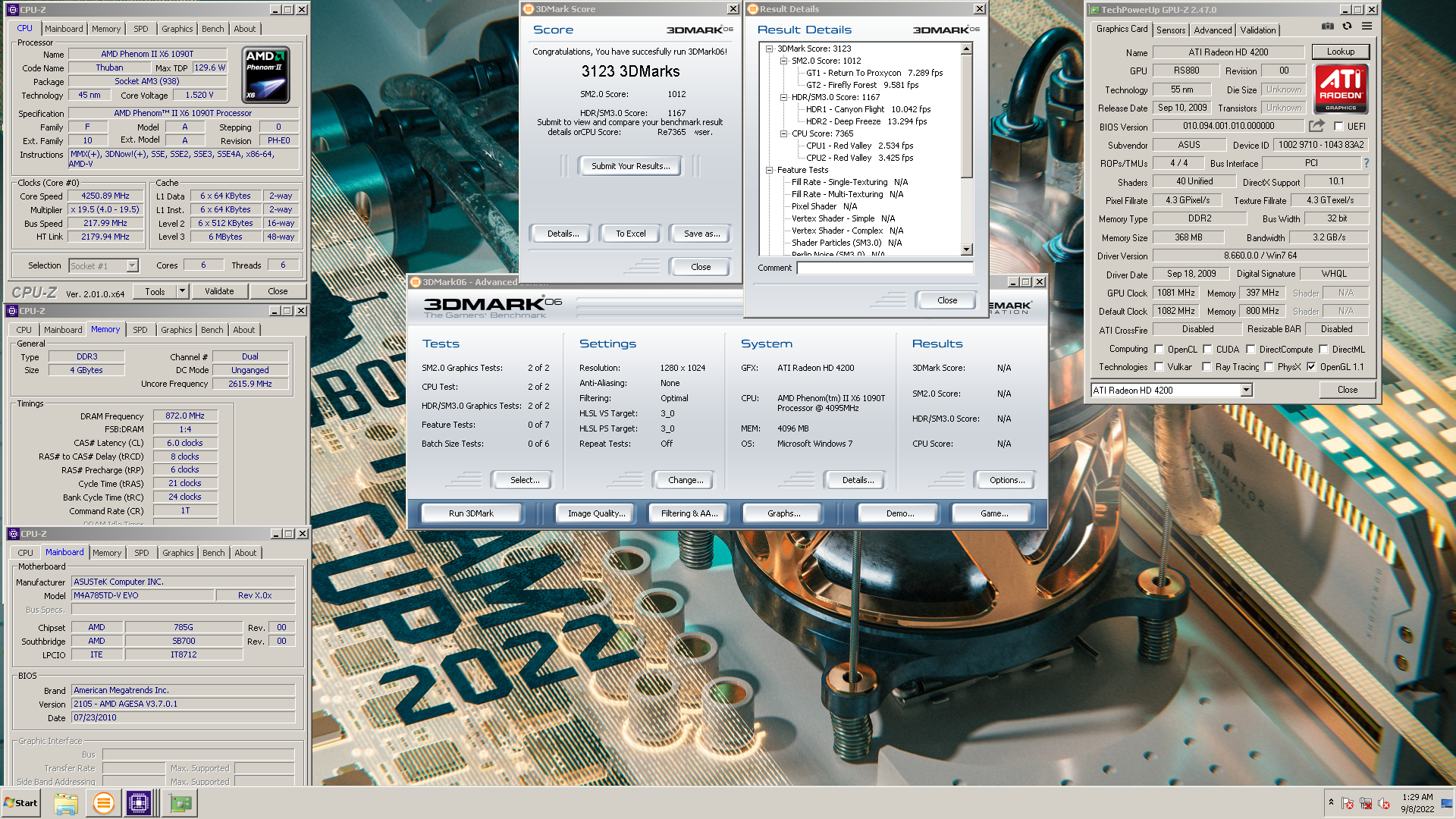Collapse the SM2.0 Score tree node
Screen dimensions: 1456x819
[x=783, y=61]
